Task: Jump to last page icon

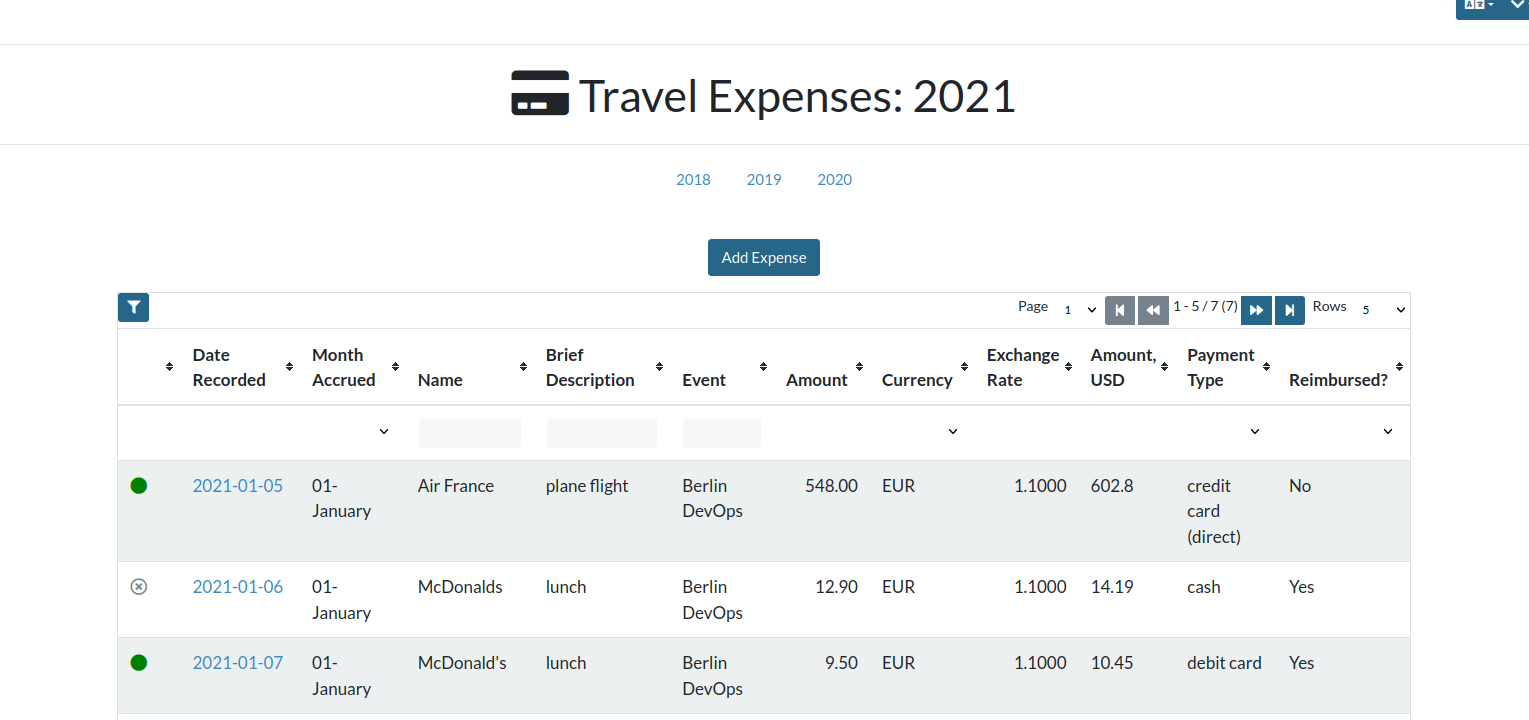Action: (x=1290, y=310)
